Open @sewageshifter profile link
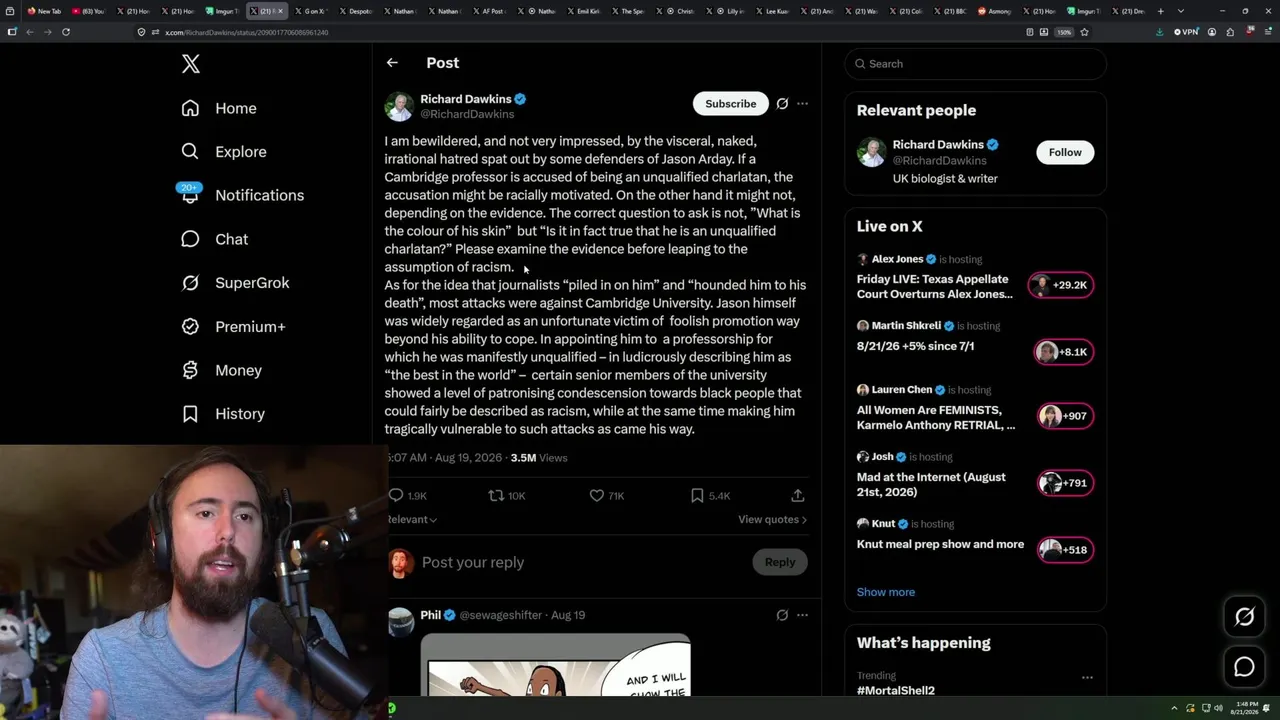The image size is (1280, 720). click(x=501, y=615)
